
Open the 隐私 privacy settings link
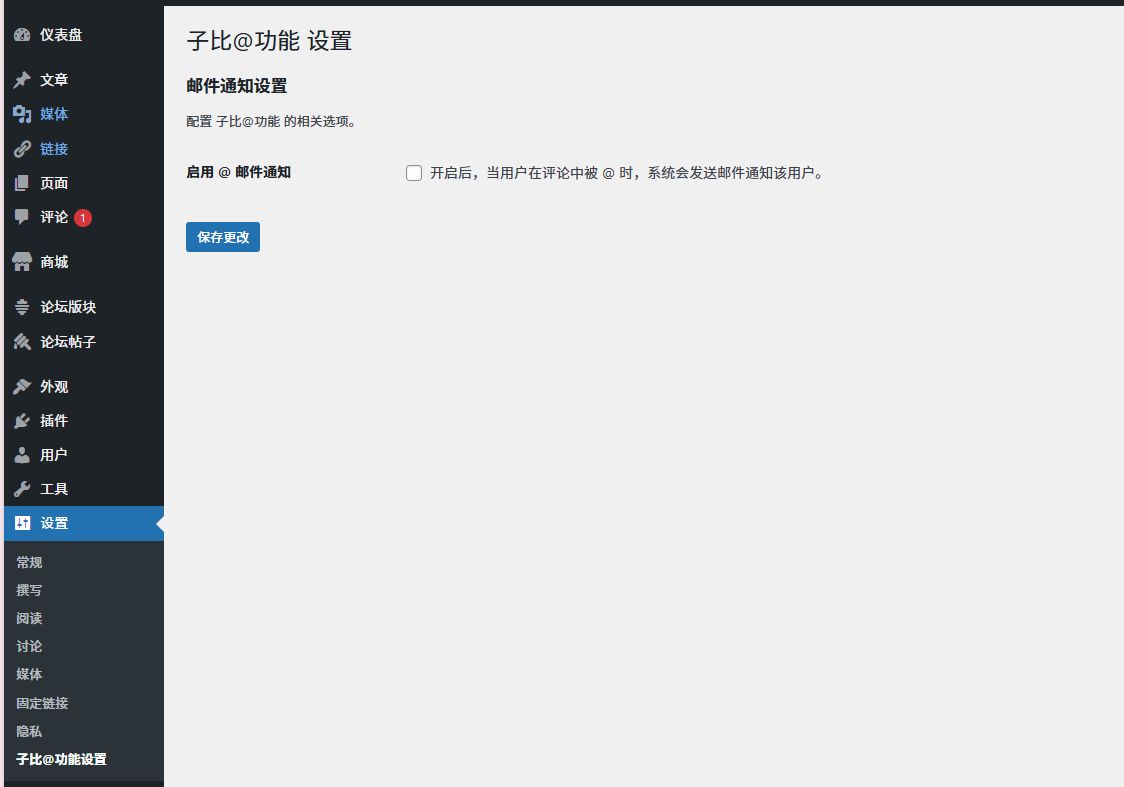(x=28, y=730)
